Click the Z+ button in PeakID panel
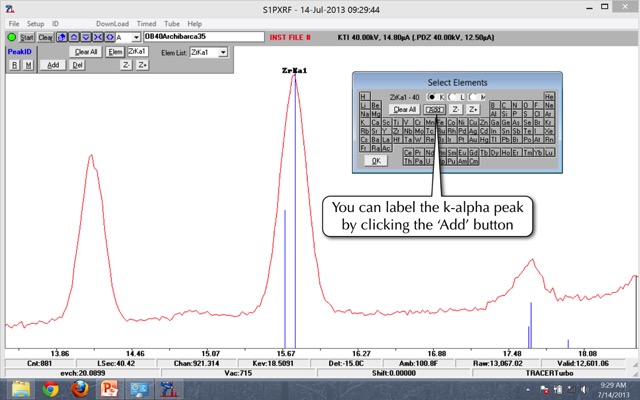640x400 pixels. (142, 64)
